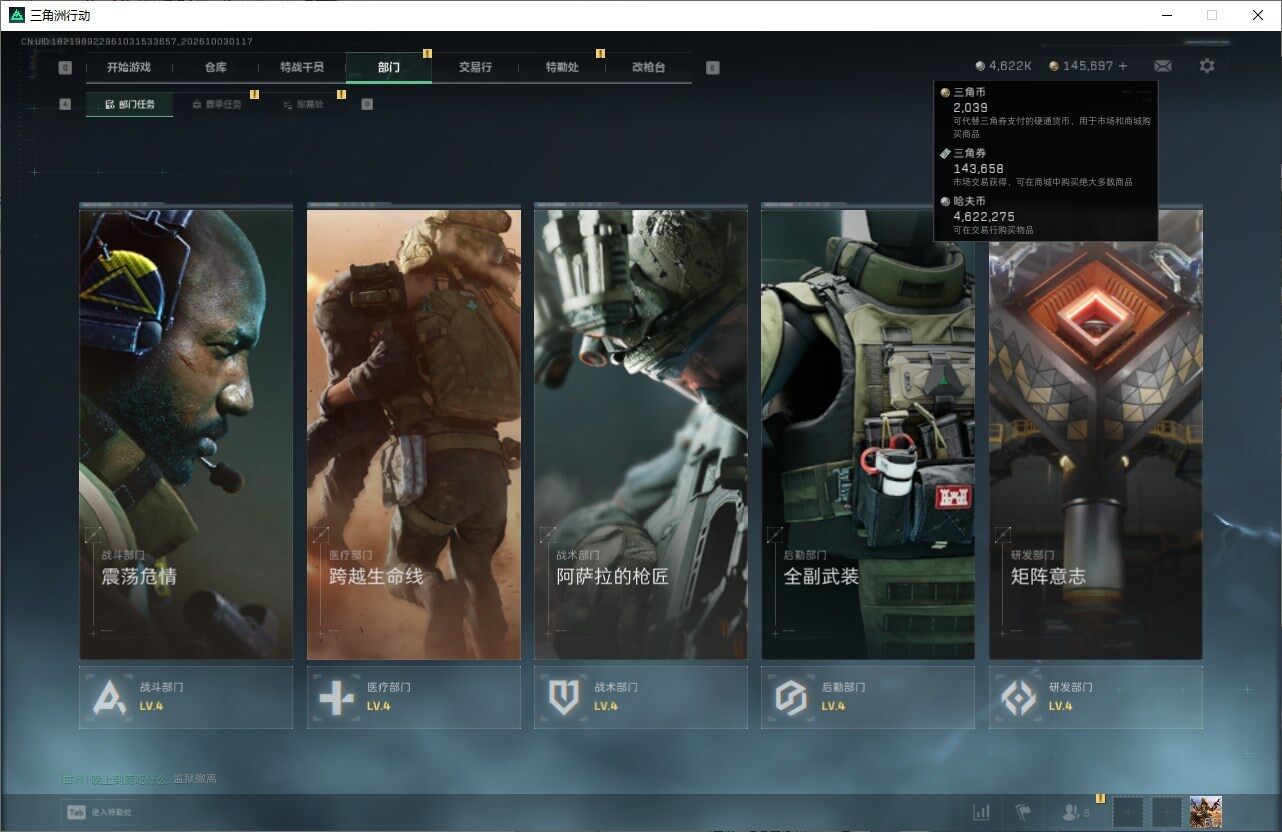Open the 交易行 tab
The image size is (1282, 832).
pyautogui.click(x=475, y=67)
